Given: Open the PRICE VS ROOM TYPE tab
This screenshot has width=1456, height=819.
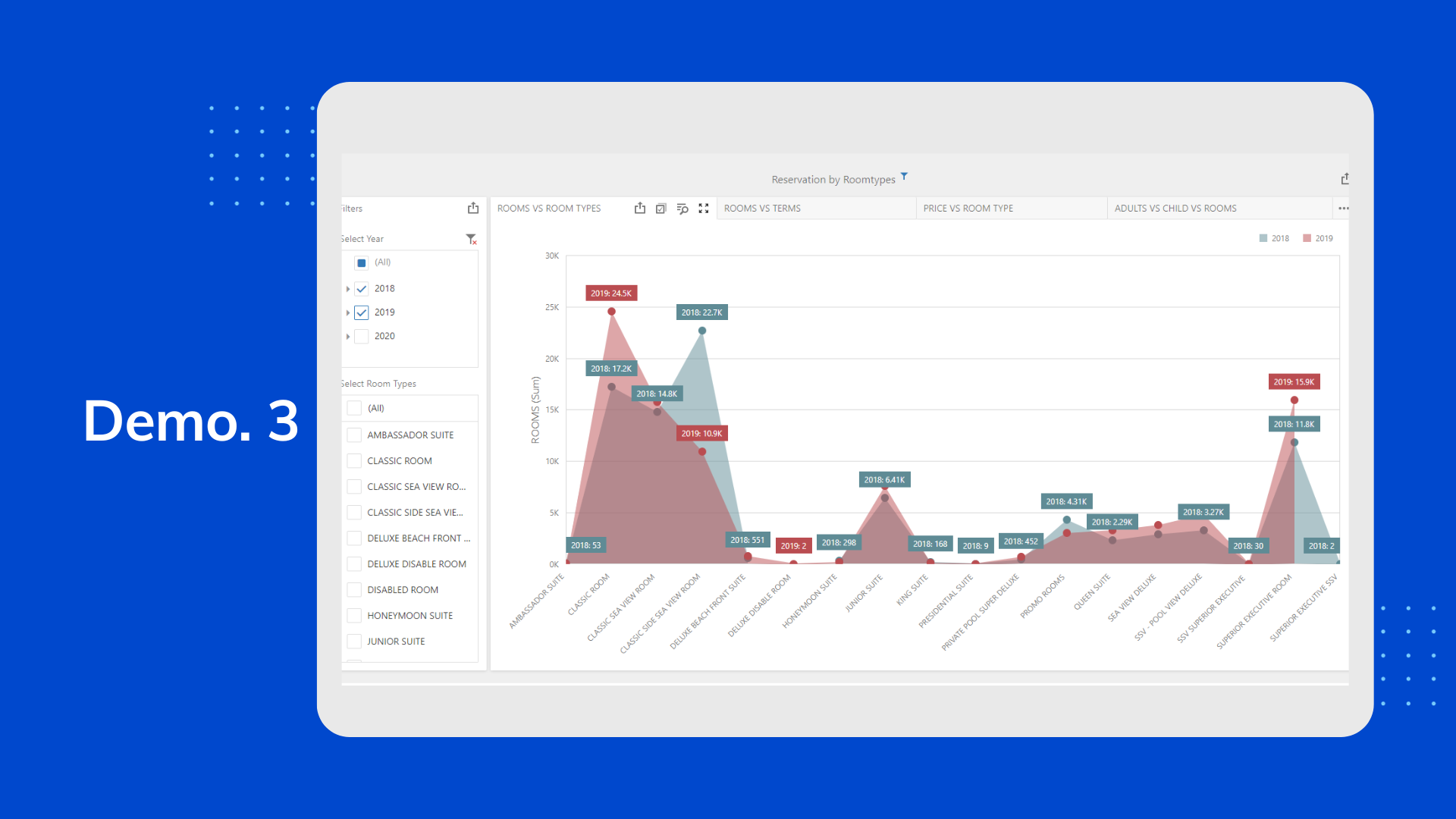Looking at the screenshot, I should [968, 208].
